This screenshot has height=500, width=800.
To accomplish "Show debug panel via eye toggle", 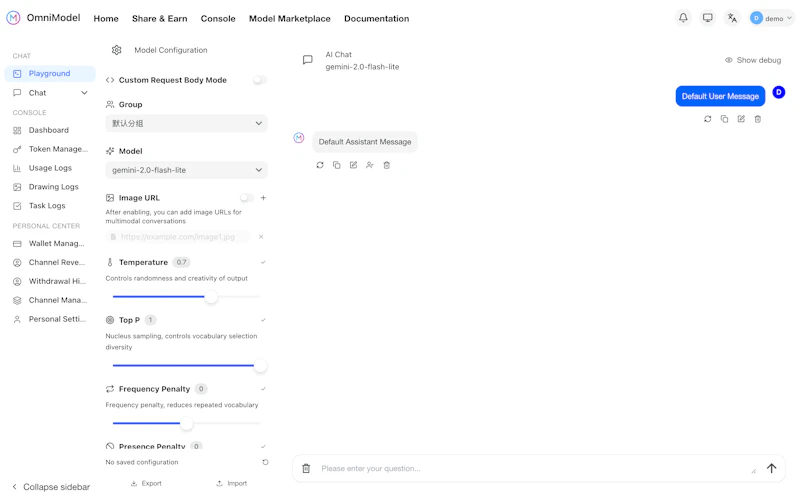I will point(753,60).
